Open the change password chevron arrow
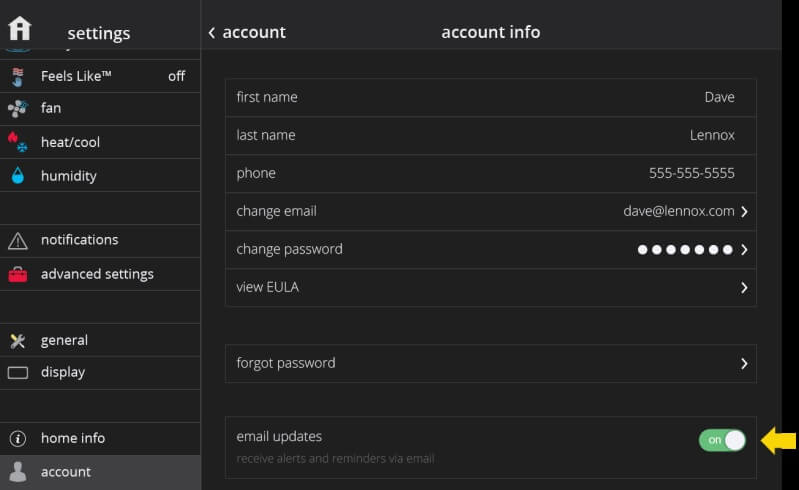 coord(744,250)
